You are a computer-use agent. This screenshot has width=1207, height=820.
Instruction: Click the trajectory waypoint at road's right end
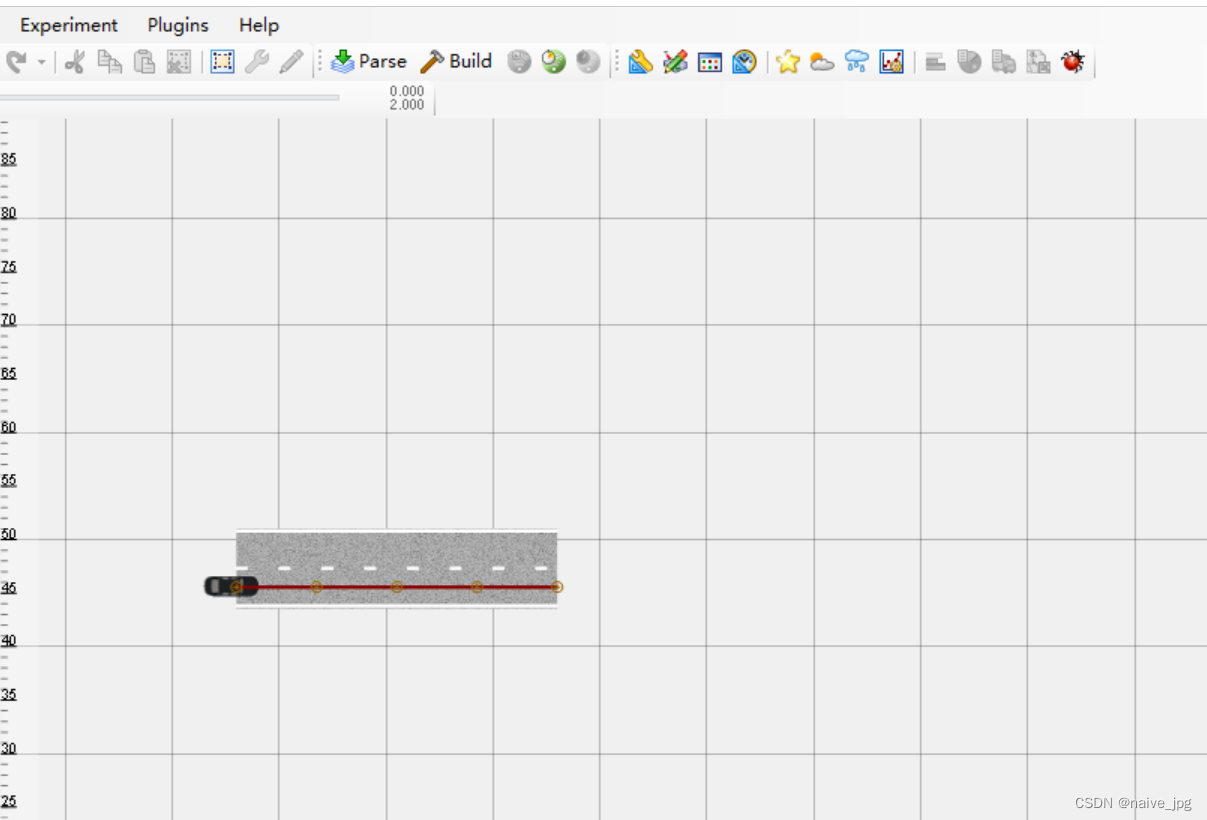[x=557, y=587]
